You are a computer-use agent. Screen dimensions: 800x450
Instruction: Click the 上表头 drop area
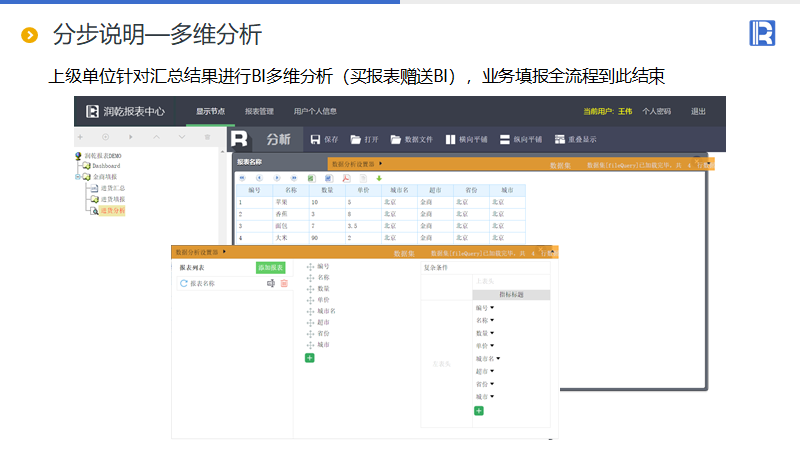tap(511, 282)
